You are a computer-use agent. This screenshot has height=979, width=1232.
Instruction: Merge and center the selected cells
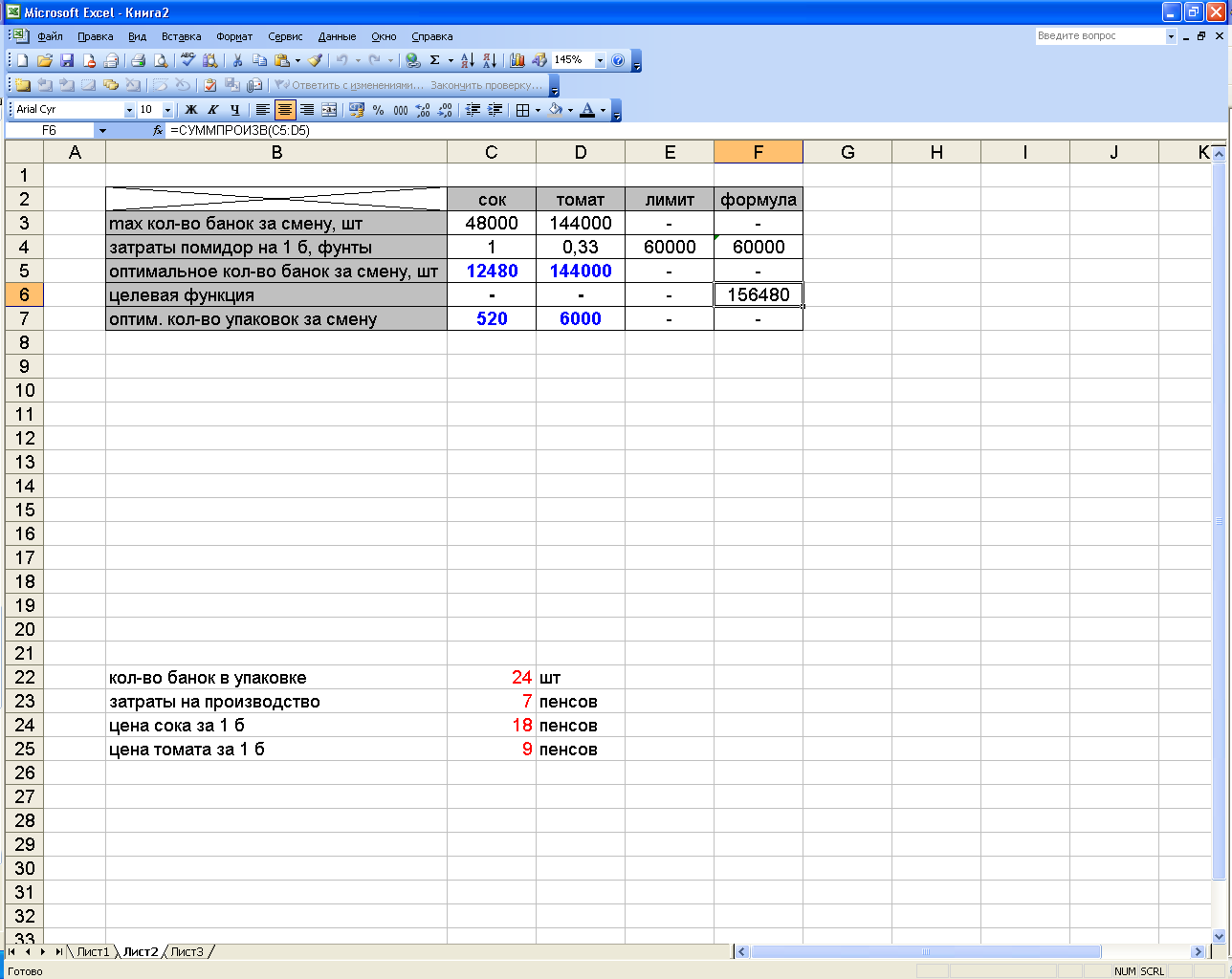pos(329,110)
